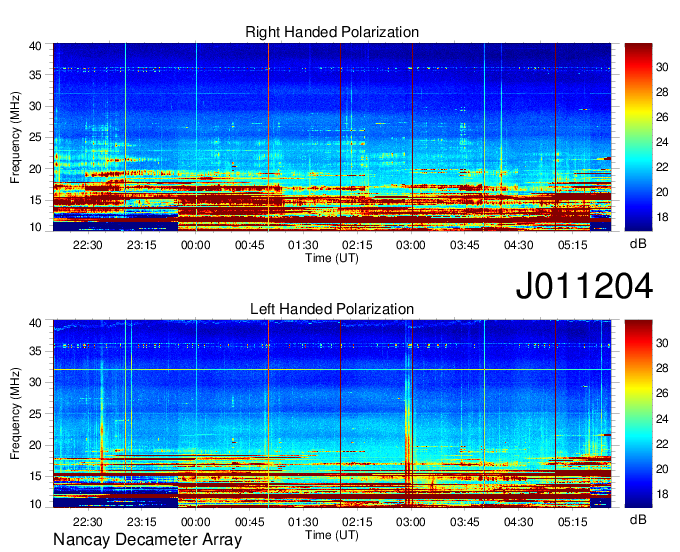Click the 30 MHz tick on Left Handed plot
Image resolution: width=680 pixels, height=552 pixels.
[35, 382]
